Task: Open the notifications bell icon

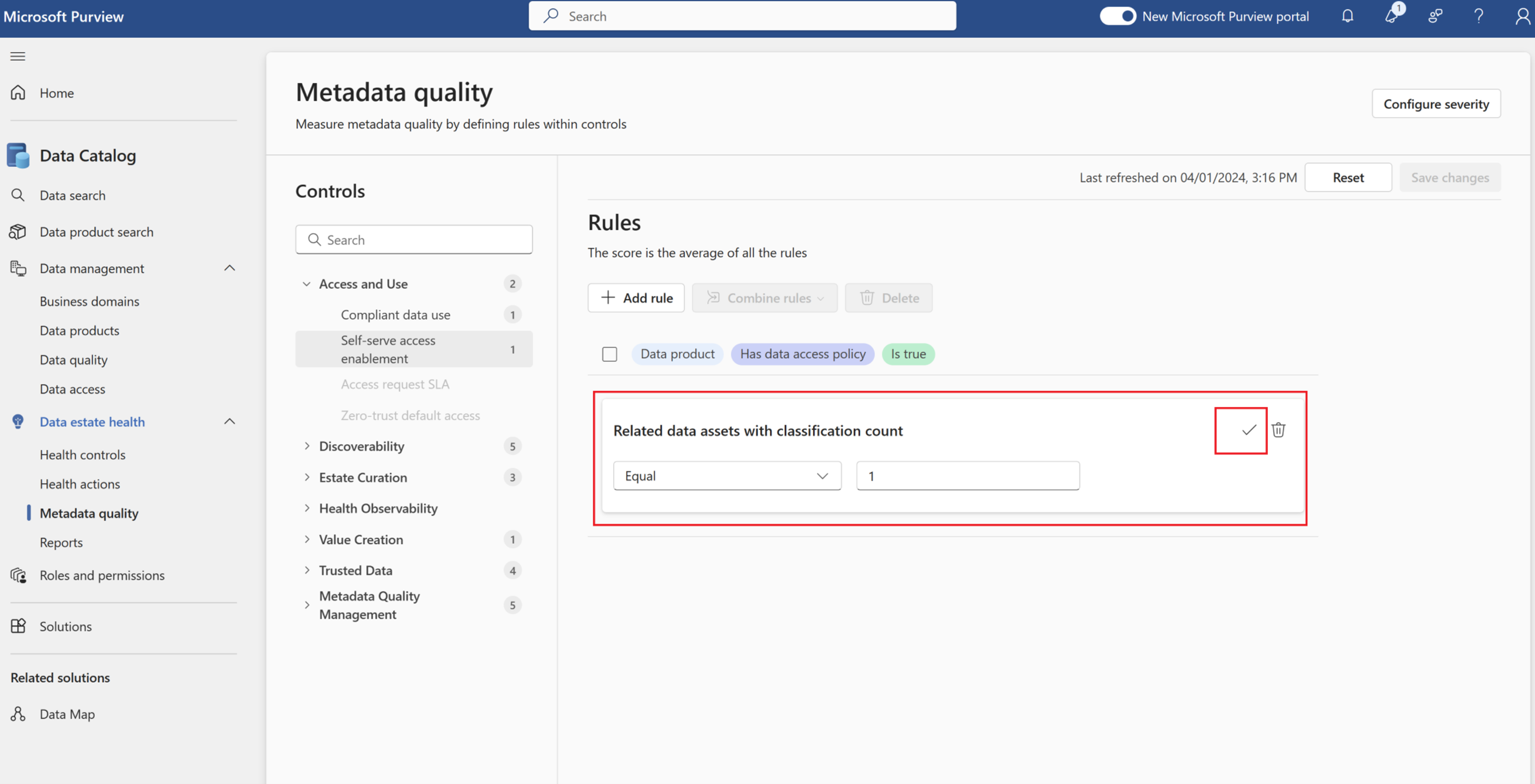Action: pos(1347,16)
